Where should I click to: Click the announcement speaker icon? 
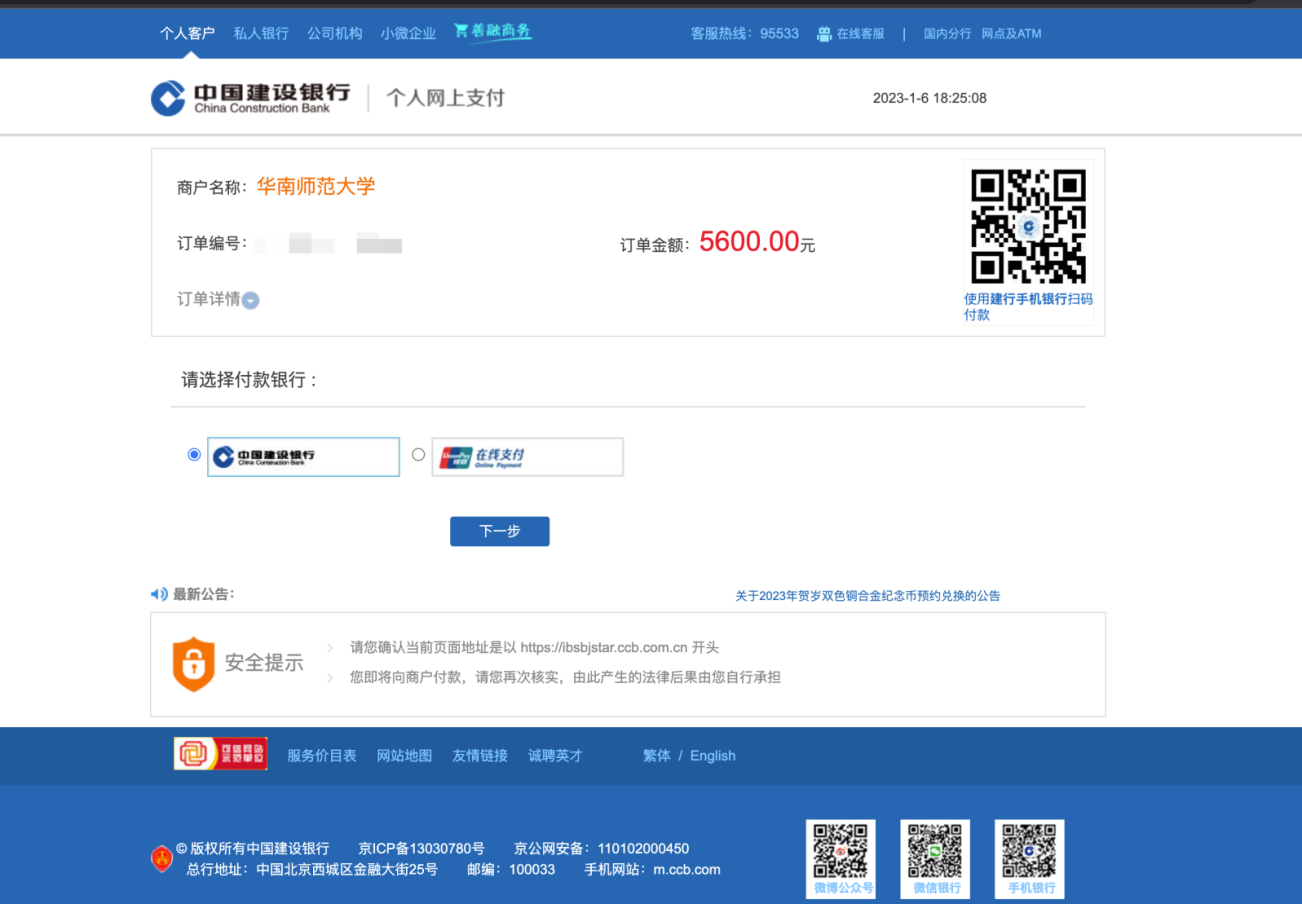(x=159, y=594)
